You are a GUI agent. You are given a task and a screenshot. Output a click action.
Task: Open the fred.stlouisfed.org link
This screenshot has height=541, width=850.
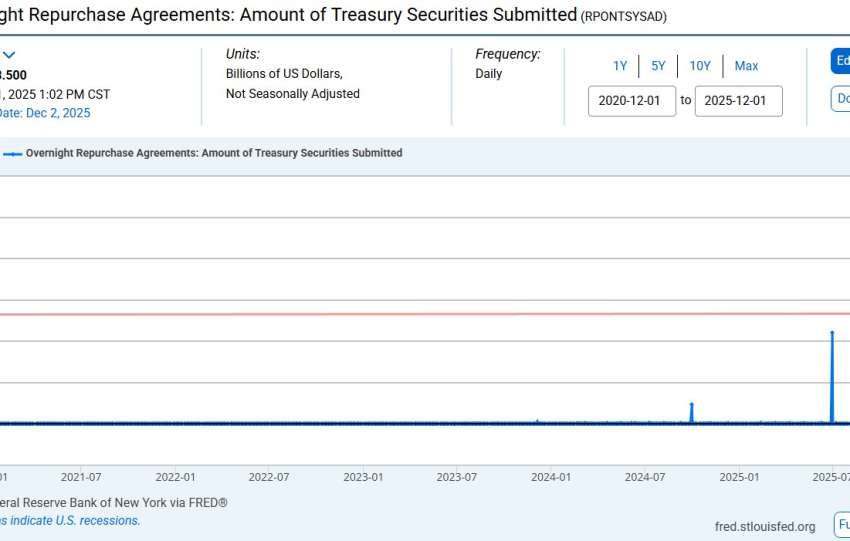click(764, 526)
